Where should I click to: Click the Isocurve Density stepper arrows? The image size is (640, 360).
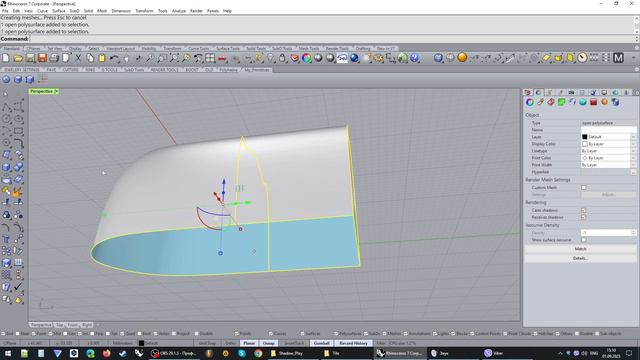[x=633, y=233]
